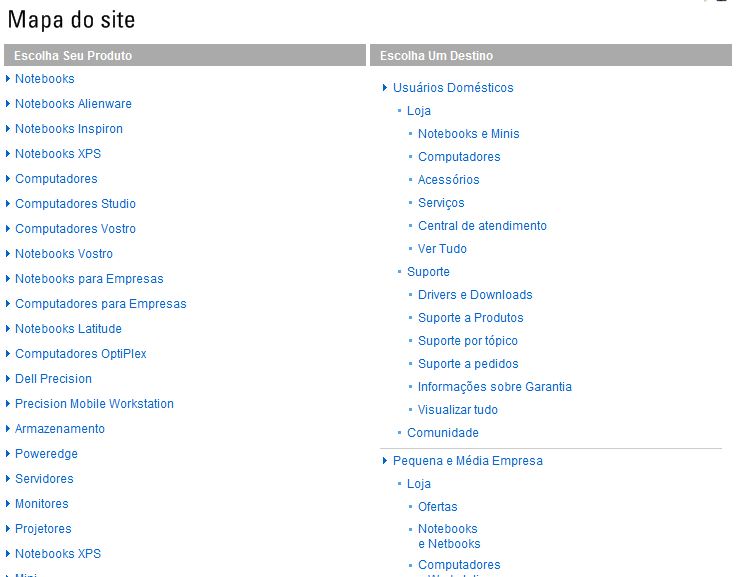Open Precision Mobile Workstation link

coord(94,404)
